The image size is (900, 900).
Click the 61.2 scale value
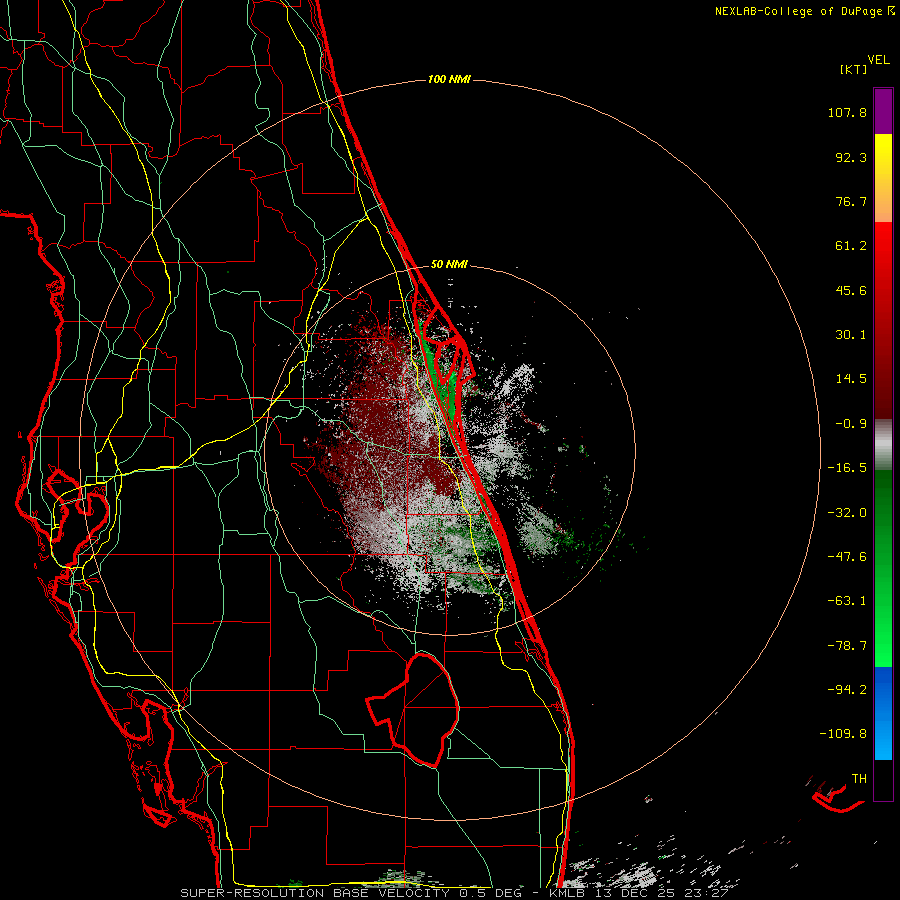click(x=851, y=246)
